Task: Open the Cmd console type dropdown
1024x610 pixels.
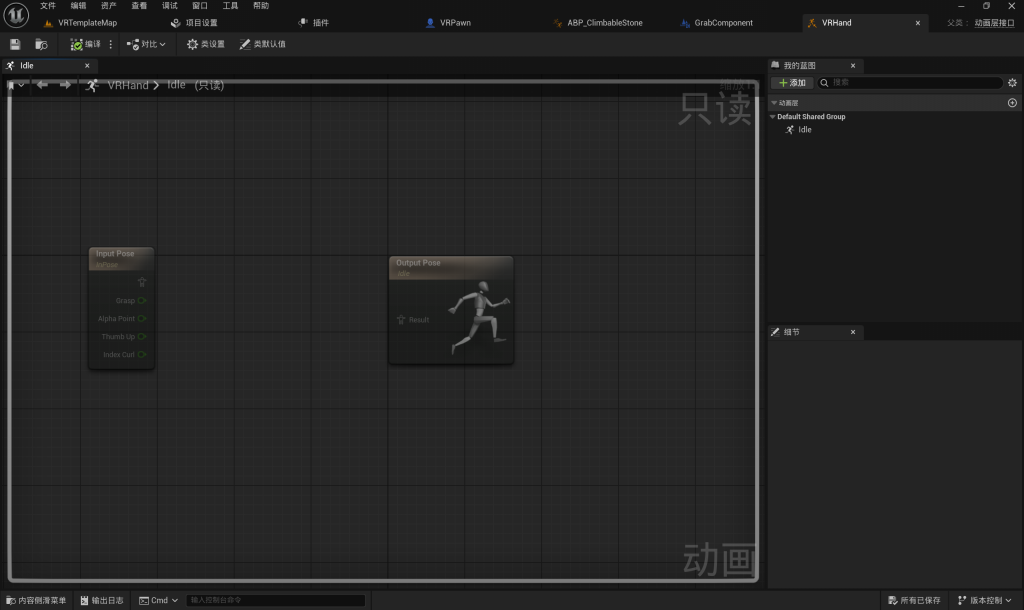Action: pyautogui.click(x=159, y=600)
